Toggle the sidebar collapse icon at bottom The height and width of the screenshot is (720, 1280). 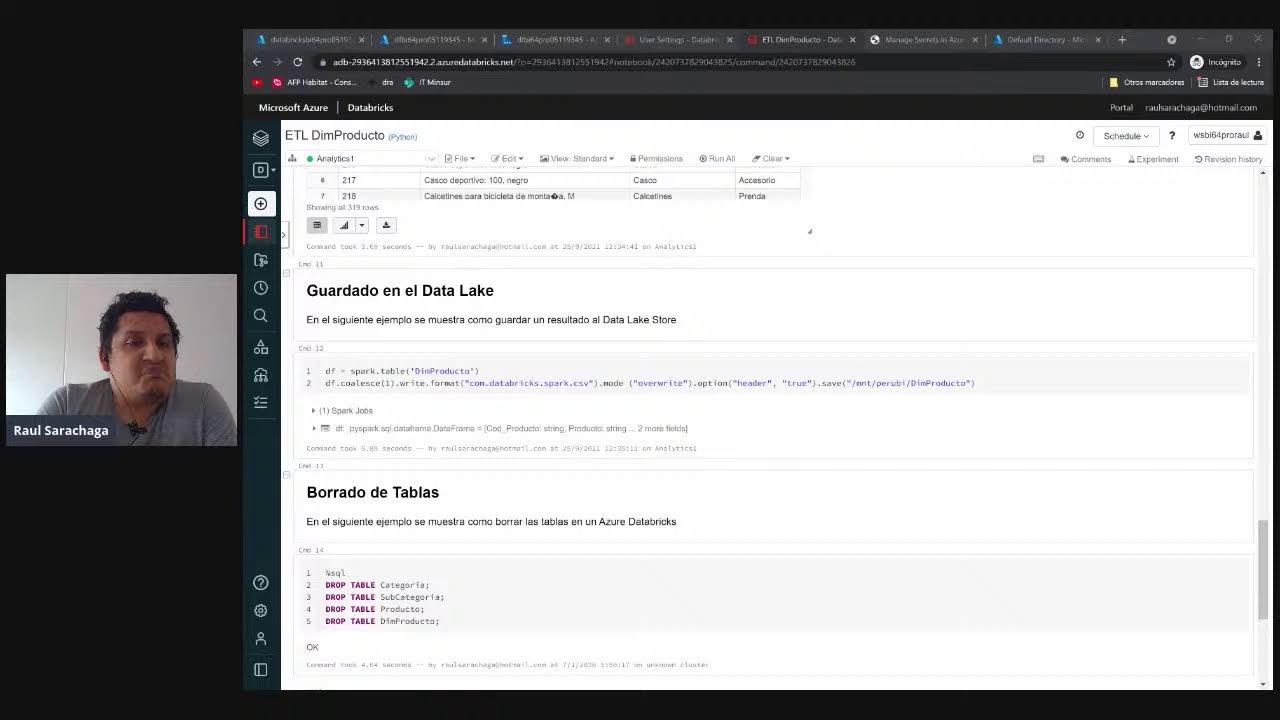(x=261, y=670)
